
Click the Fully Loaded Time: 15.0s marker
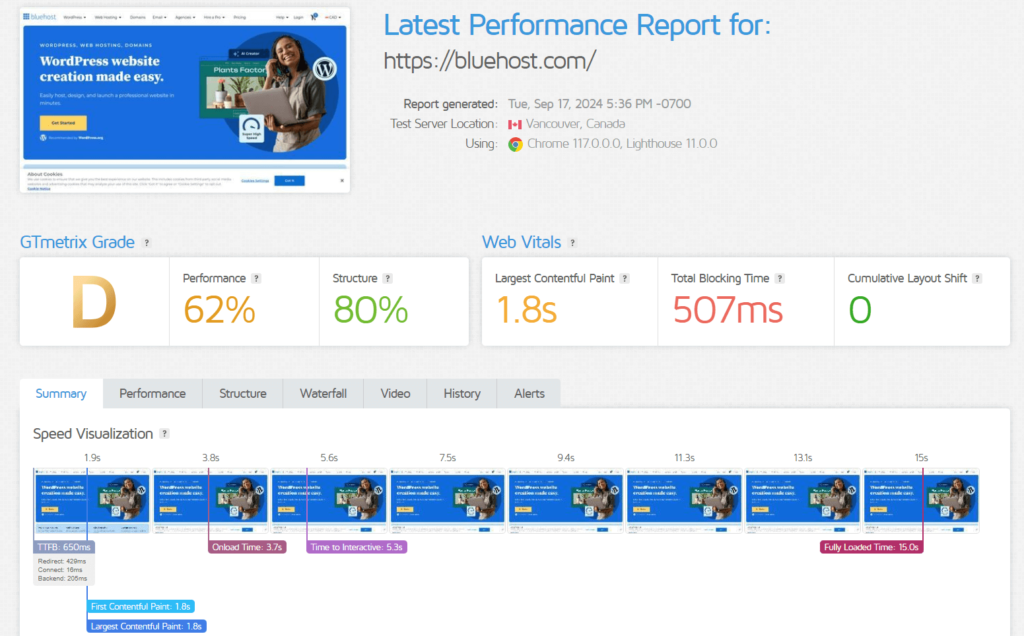871,547
